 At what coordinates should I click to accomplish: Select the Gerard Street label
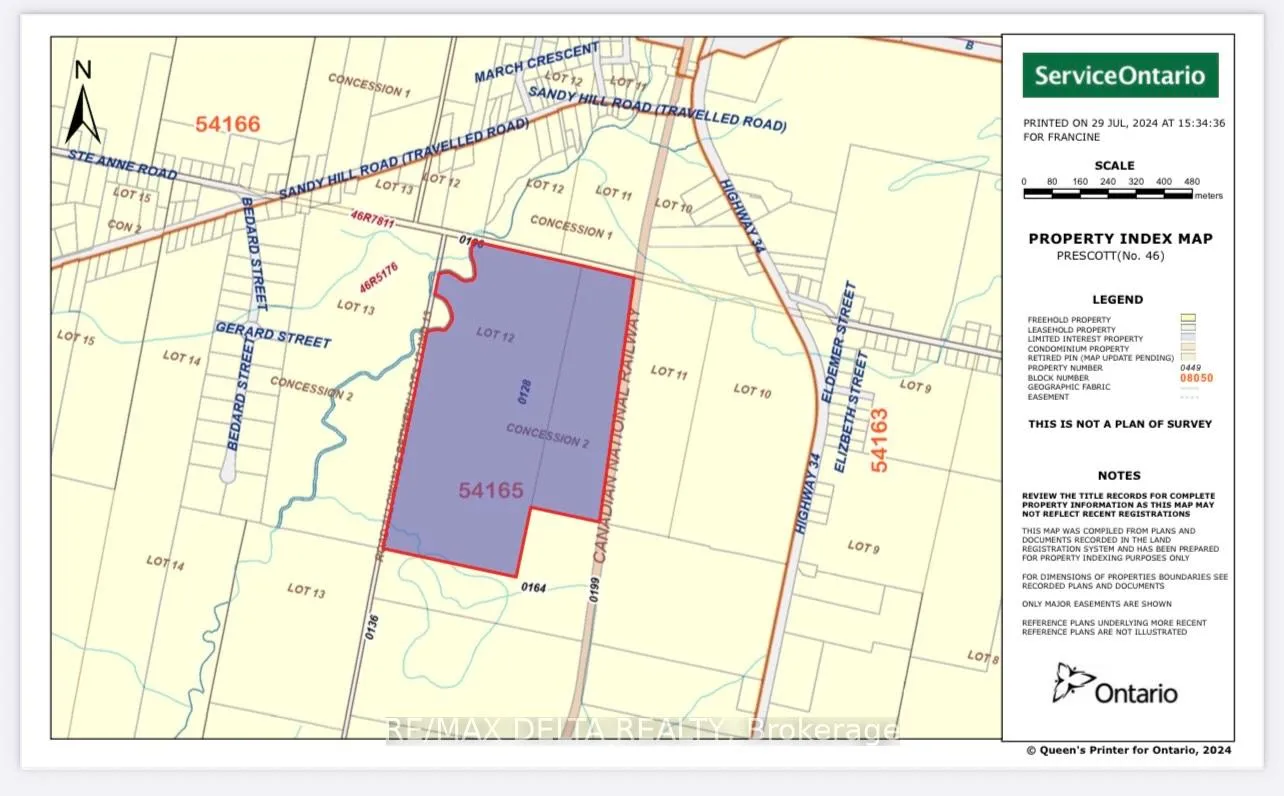[x=273, y=335]
